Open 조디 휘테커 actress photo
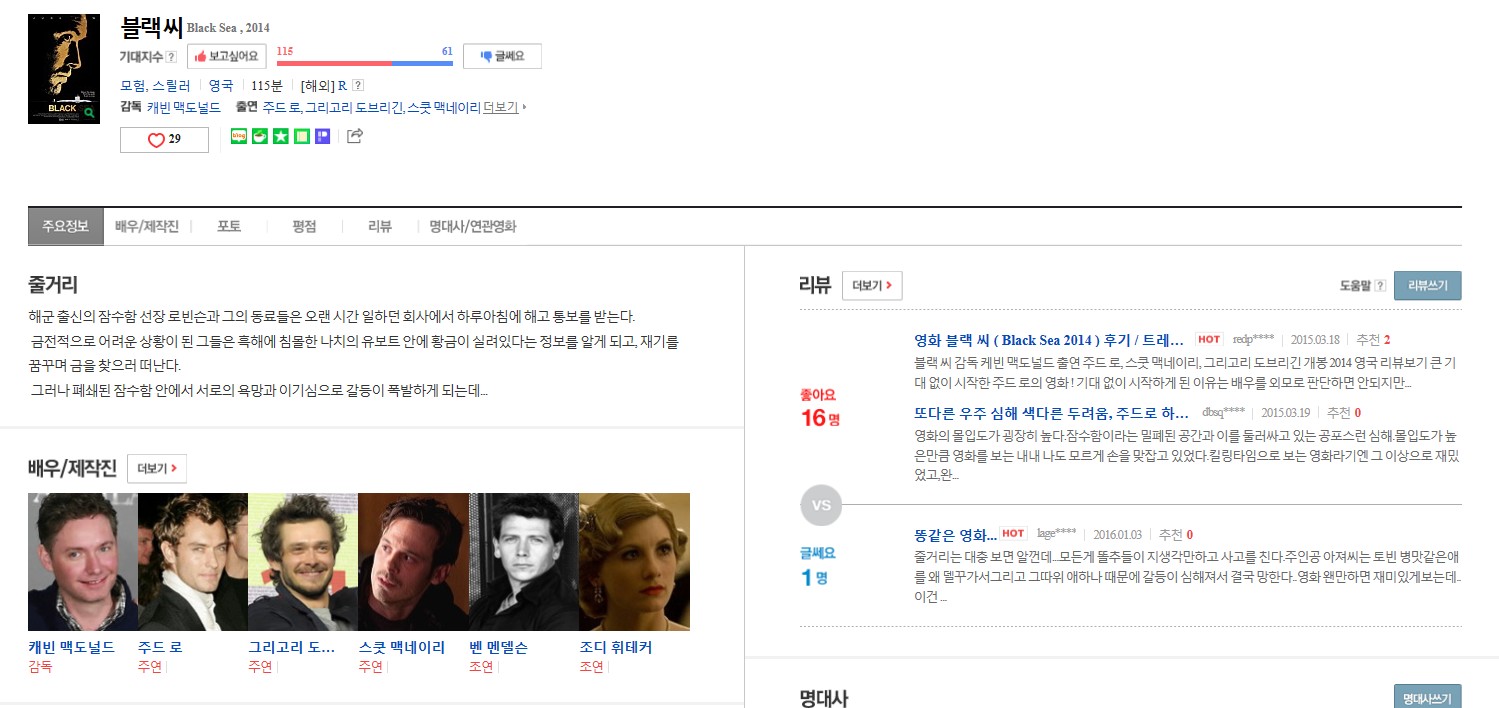This screenshot has height=708, width=1499. pos(635,562)
